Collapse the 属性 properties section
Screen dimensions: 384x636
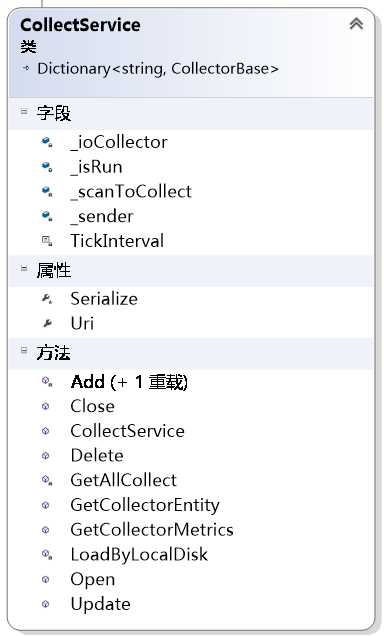pyautogui.click(x=24, y=268)
